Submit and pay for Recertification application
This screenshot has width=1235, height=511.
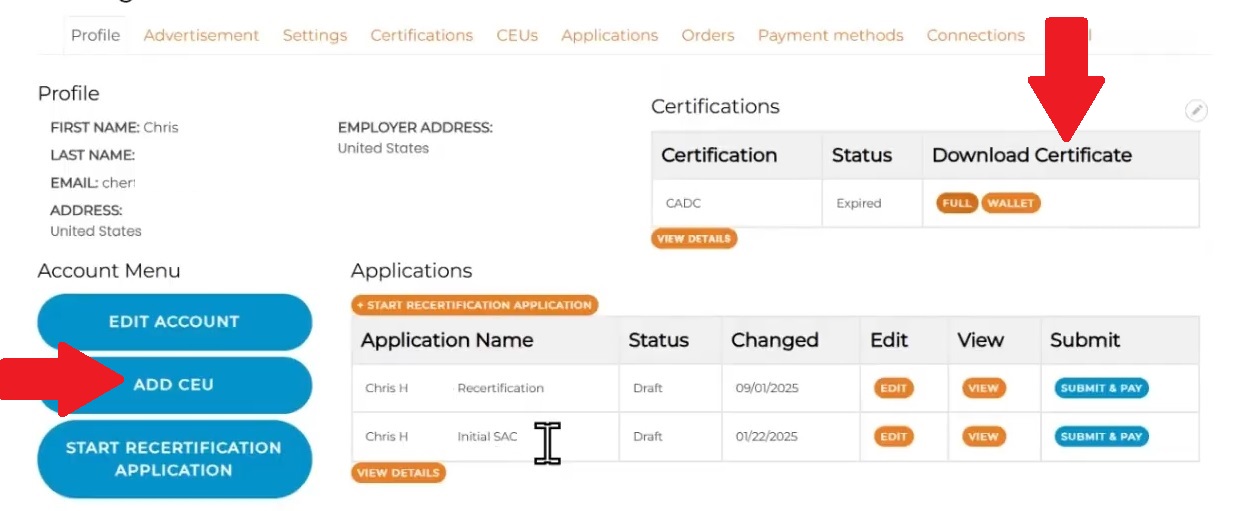pyautogui.click(x=1101, y=388)
